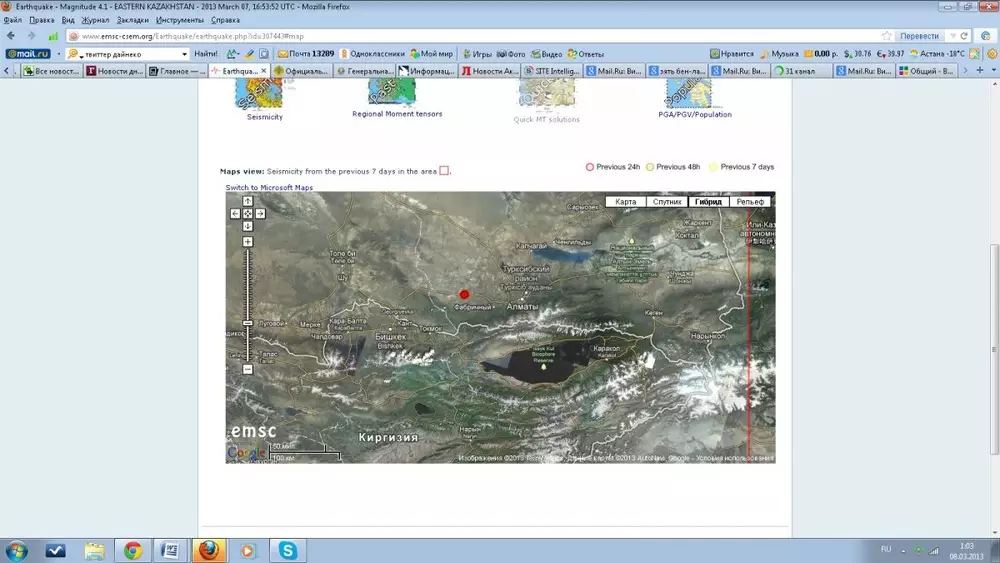Pan the map up with the arrow
The width and height of the screenshot is (1000, 563).
(x=248, y=201)
